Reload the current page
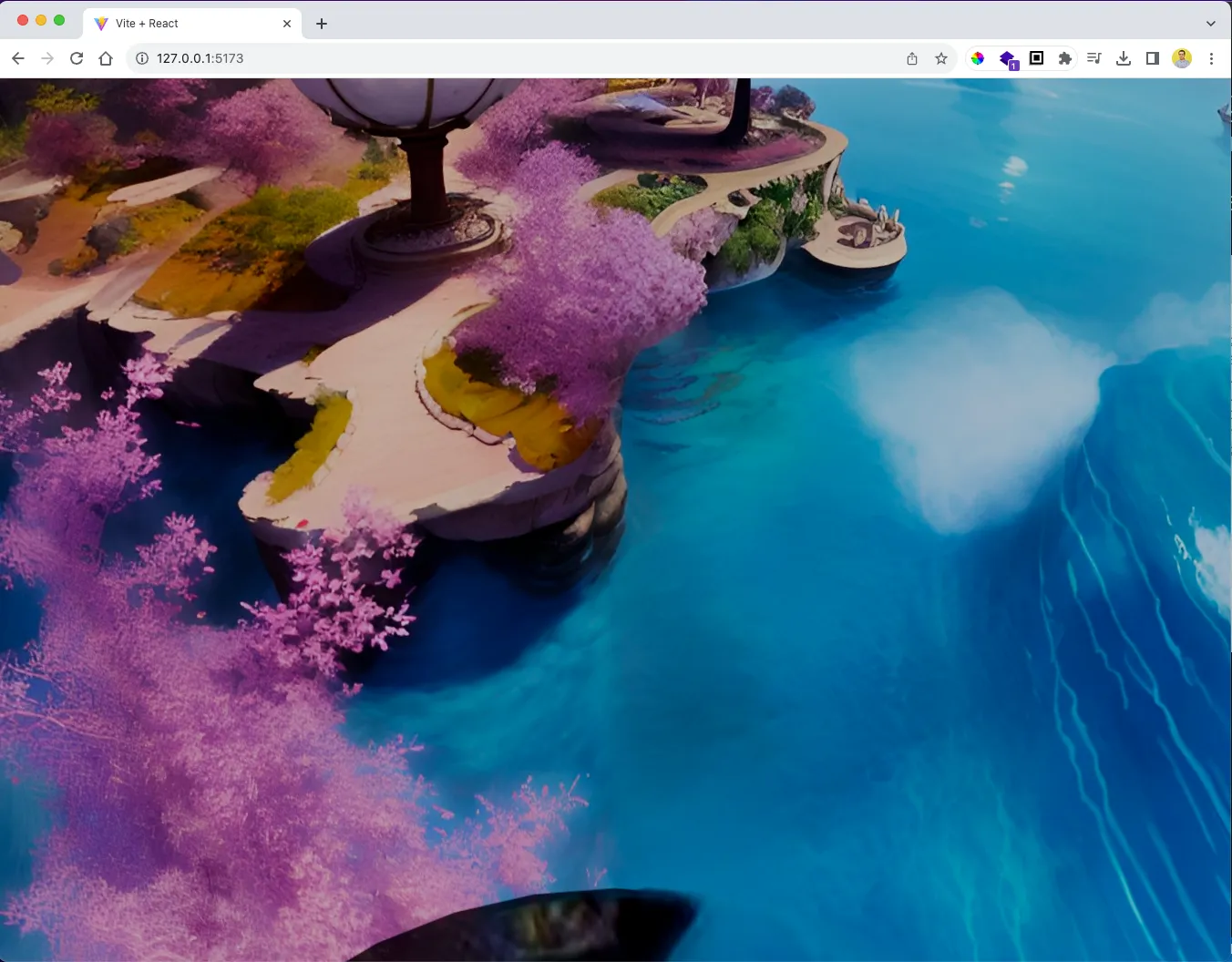Image resolution: width=1232 pixels, height=962 pixels. coord(77,58)
